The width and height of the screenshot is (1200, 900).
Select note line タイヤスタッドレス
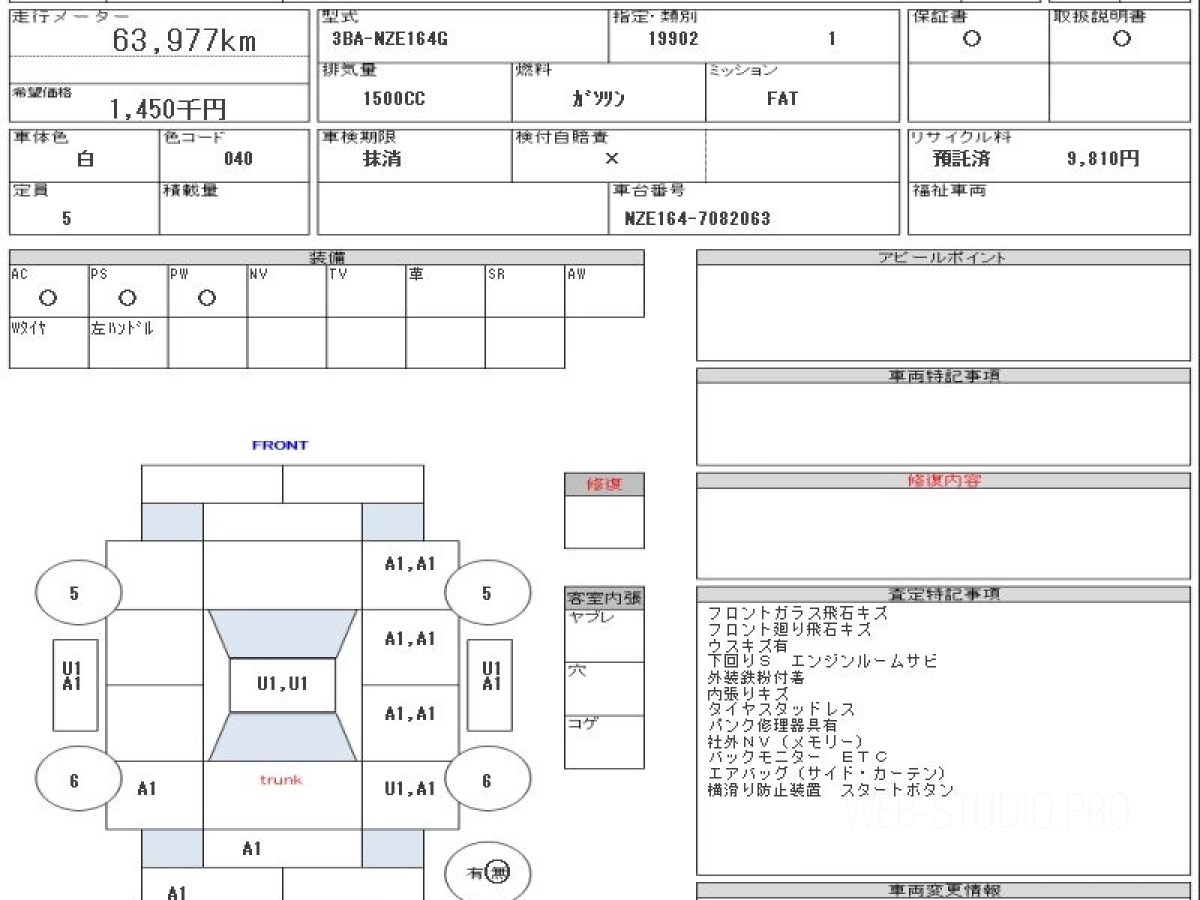coord(781,710)
